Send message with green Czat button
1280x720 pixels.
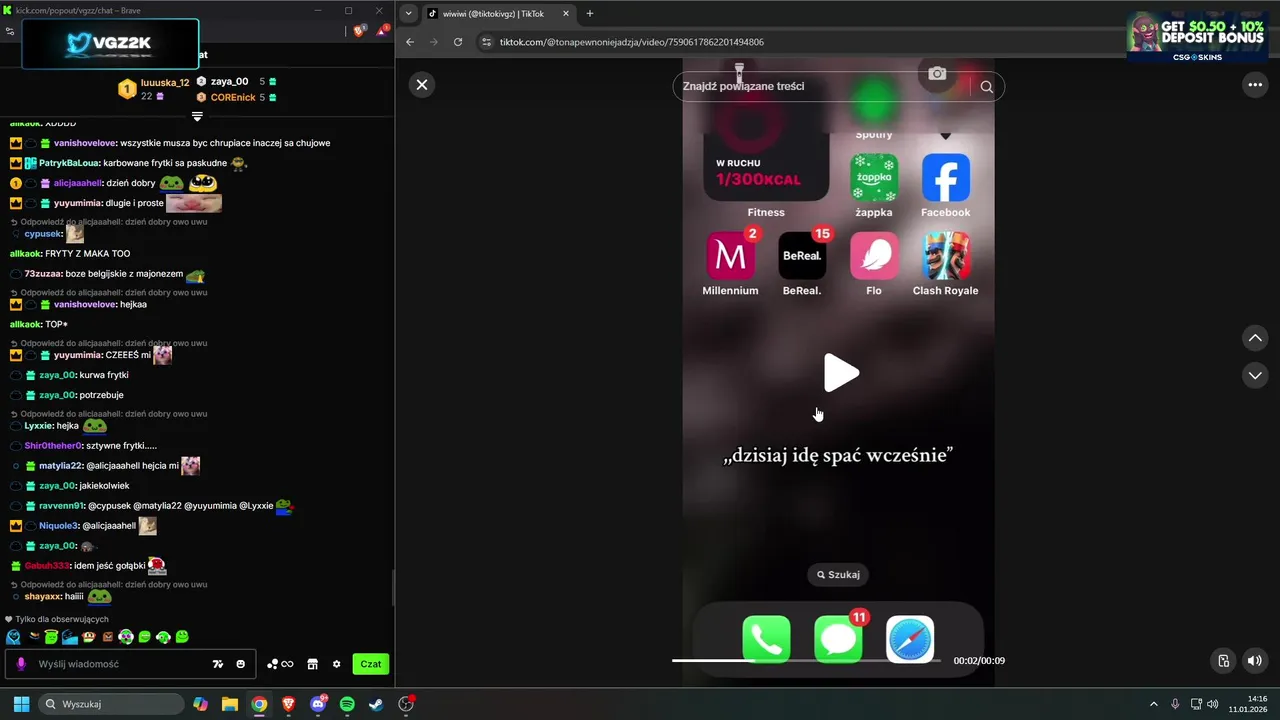[x=371, y=664]
